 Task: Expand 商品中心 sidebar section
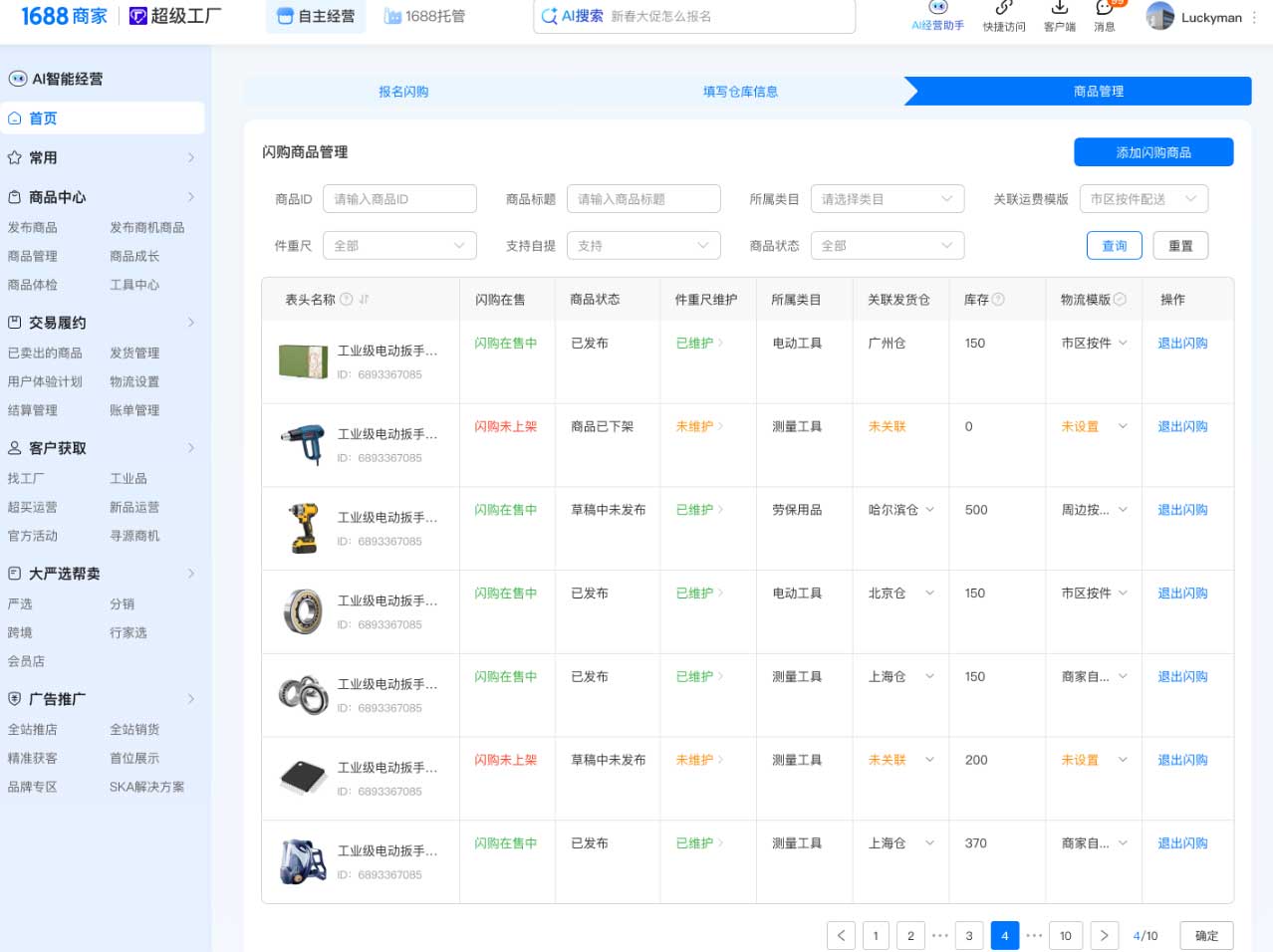(x=191, y=197)
